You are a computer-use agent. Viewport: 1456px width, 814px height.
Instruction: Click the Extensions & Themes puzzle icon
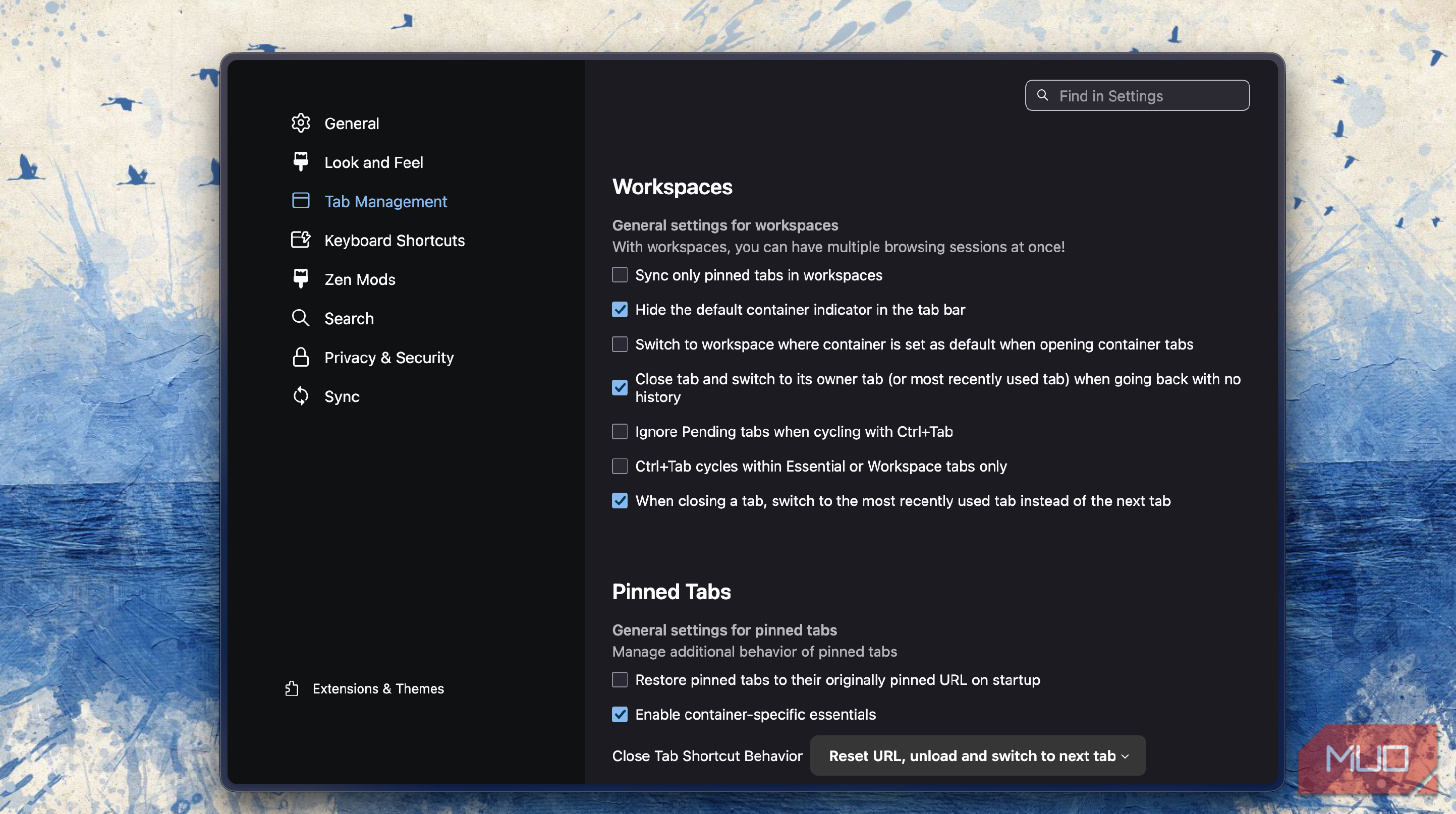point(292,688)
